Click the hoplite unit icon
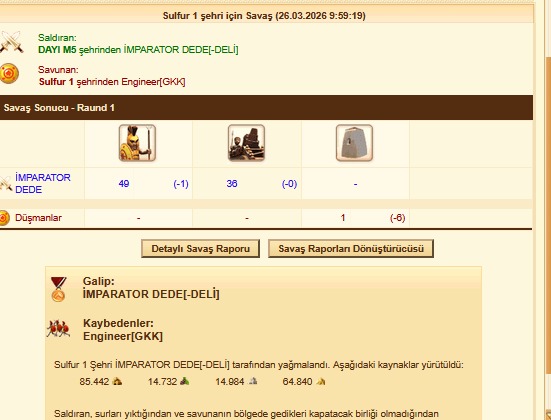The height and width of the screenshot is (420, 551). tap(137, 143)
